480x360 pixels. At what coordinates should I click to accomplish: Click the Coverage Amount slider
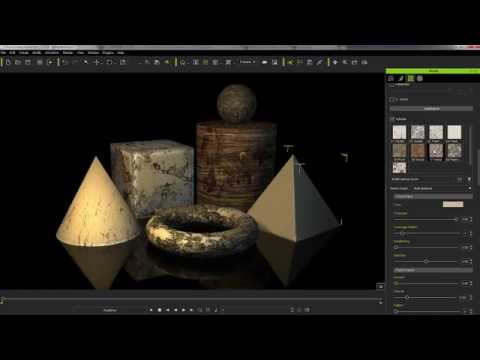tap(427, 233)
